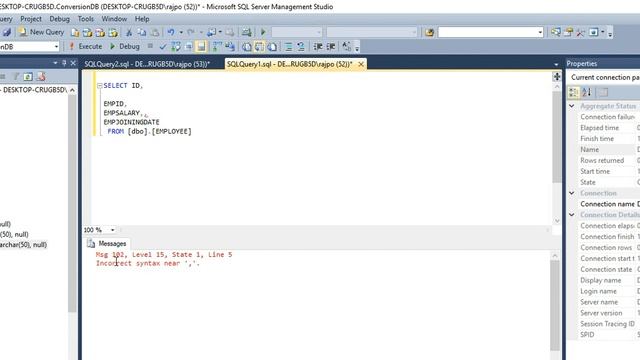Open the available databases dropdown
The width and height of the screenshot is (640, 360).
pyautogui.click(x=56, y=47)
